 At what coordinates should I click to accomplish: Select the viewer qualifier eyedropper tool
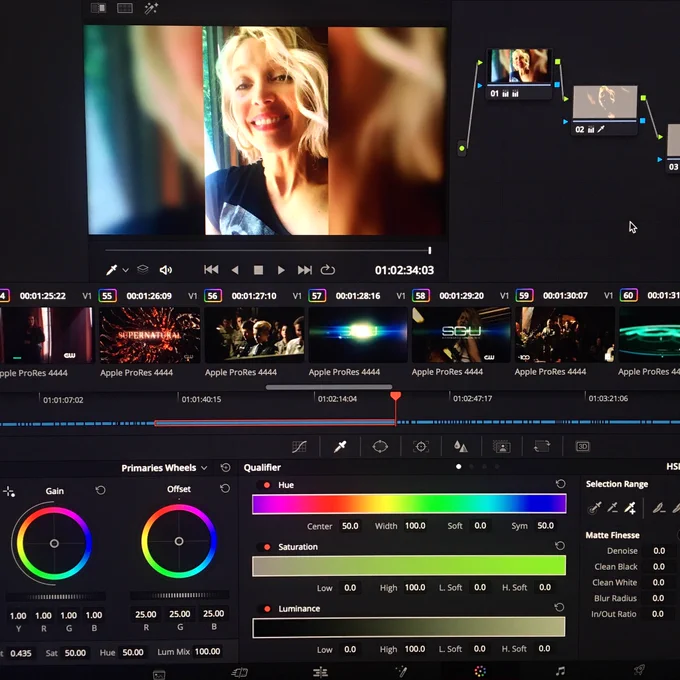pyautogui.click(x=111, y=270)
